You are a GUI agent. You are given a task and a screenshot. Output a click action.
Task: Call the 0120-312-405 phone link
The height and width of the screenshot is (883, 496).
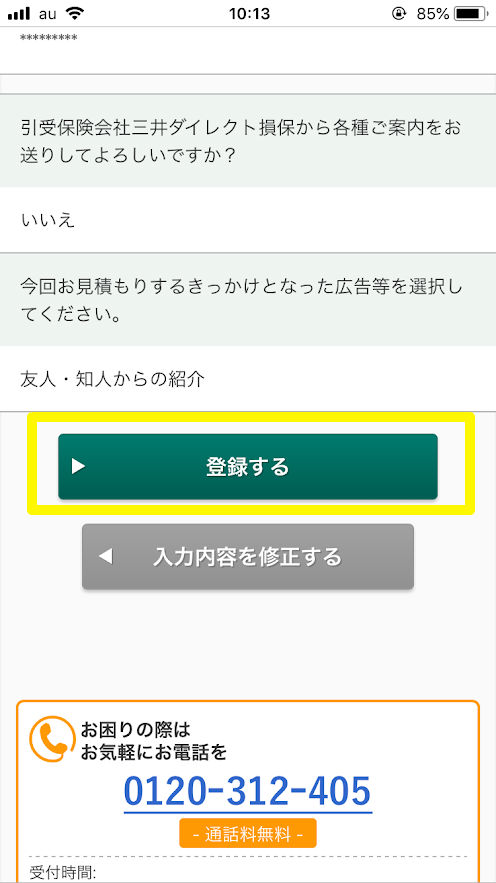coord(248,791)
